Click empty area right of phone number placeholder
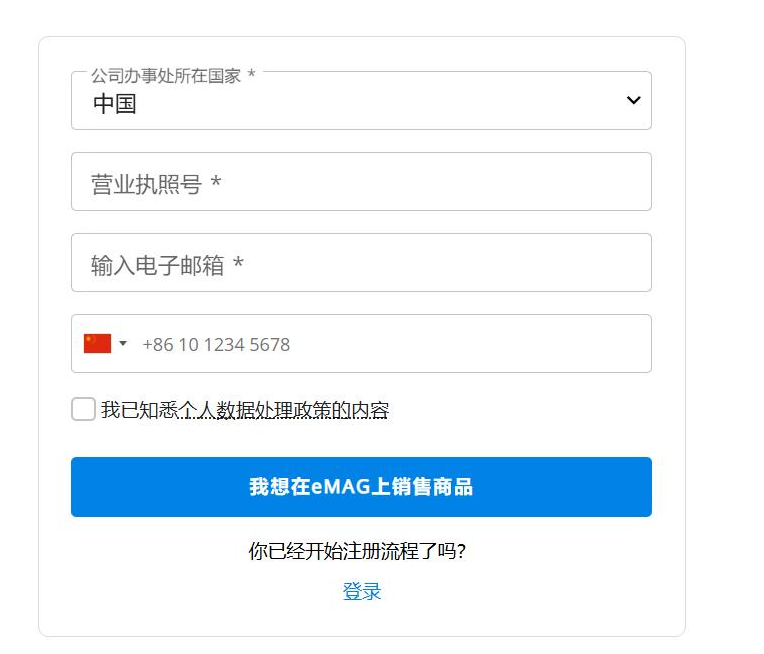Screen dimensions: 764x654 point(468,344)
